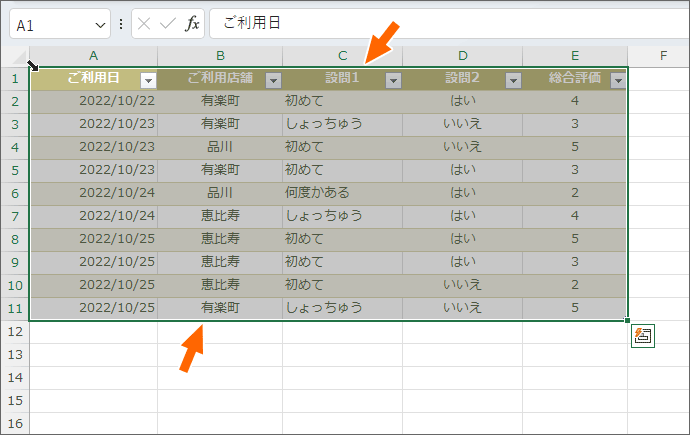Image resolution: width=690 pixels, height=435 pixels.
Task: Select column A header
Action: pos(93,56)
